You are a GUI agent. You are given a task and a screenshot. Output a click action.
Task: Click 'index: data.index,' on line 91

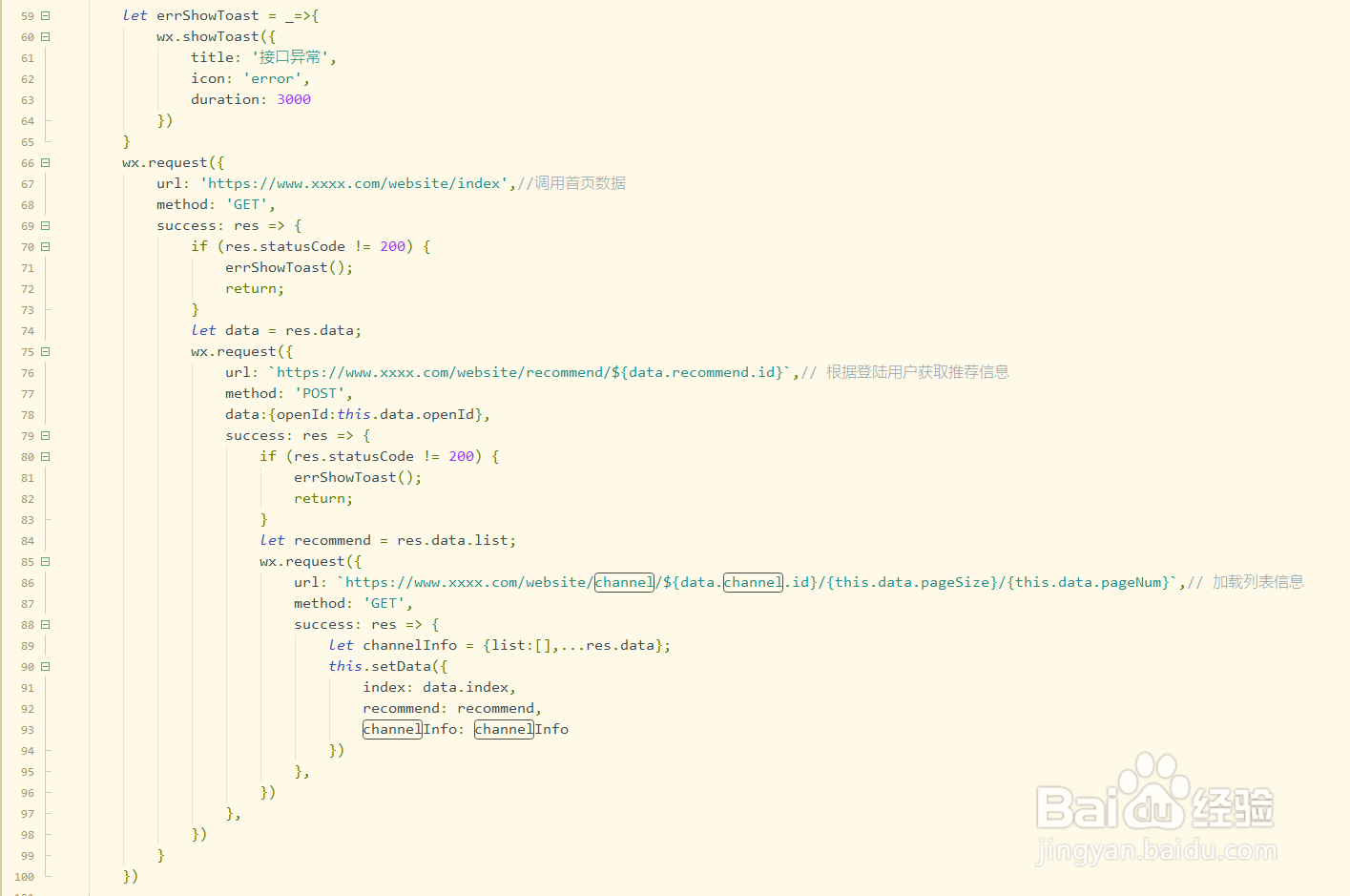pyautogui.click(x=440, y=688)
